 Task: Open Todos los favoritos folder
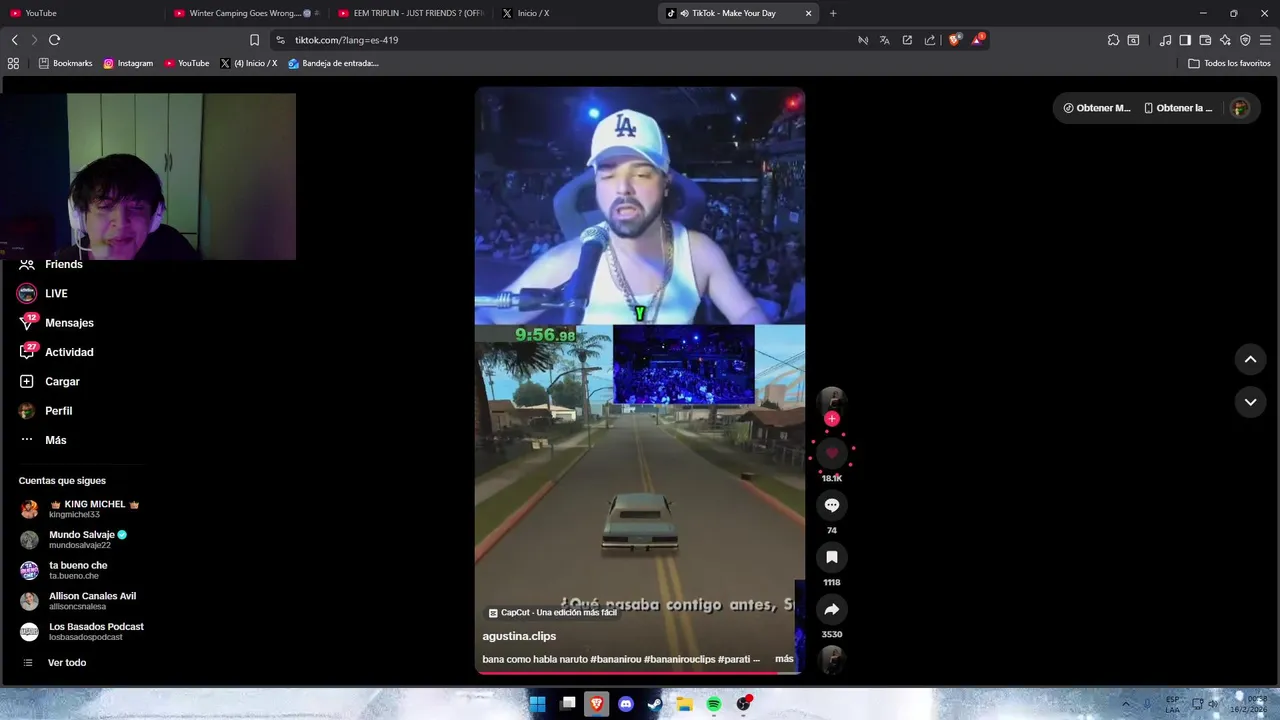1230,63
